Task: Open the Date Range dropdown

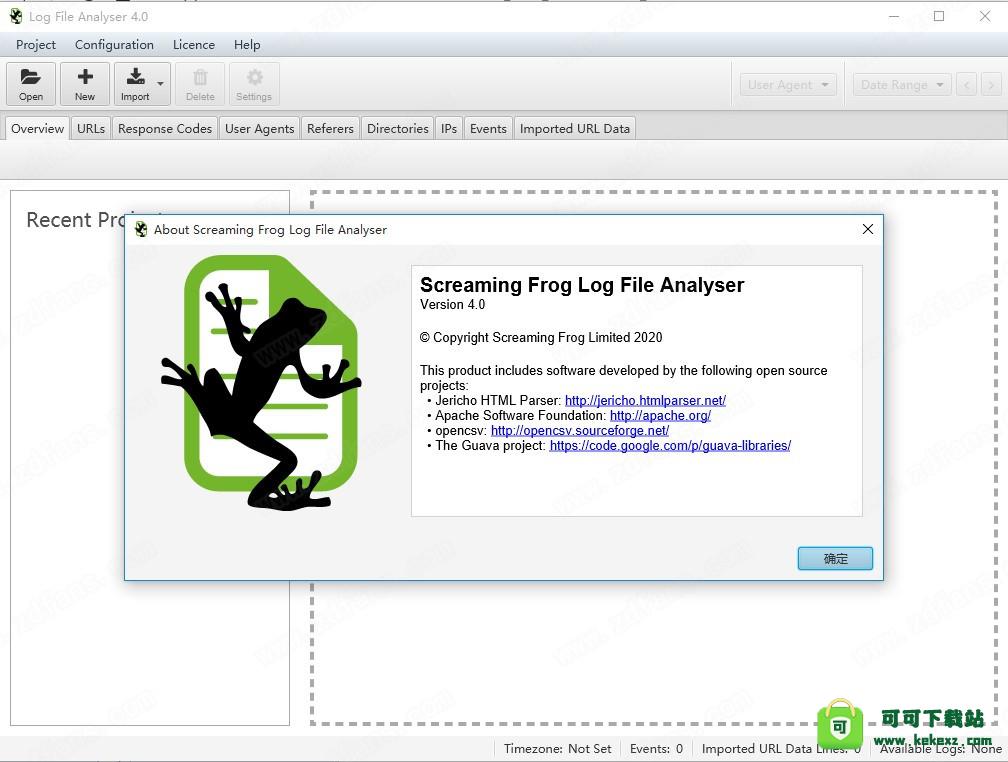Action: [x=901, y=85]
